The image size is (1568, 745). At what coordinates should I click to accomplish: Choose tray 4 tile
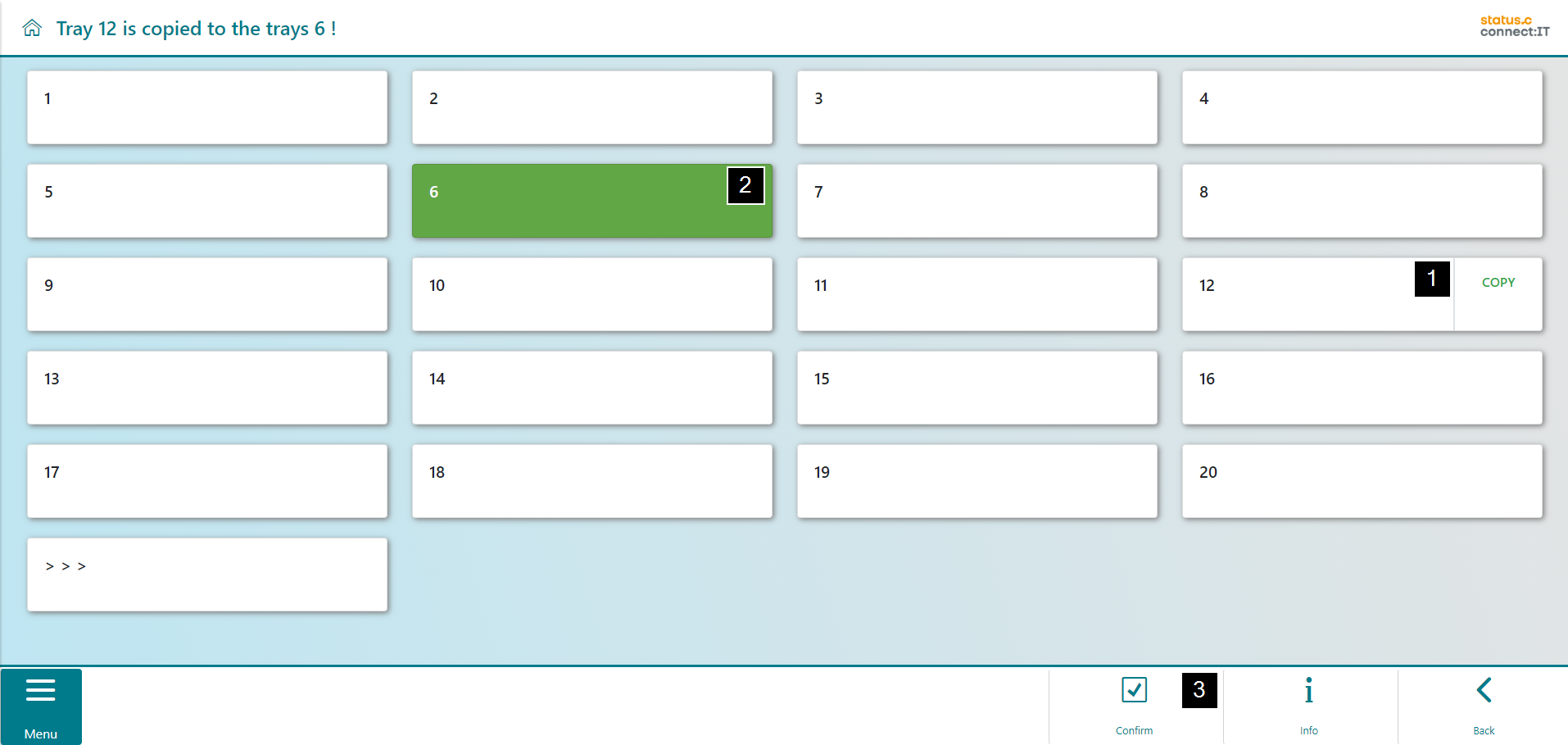coord(1362,107)
